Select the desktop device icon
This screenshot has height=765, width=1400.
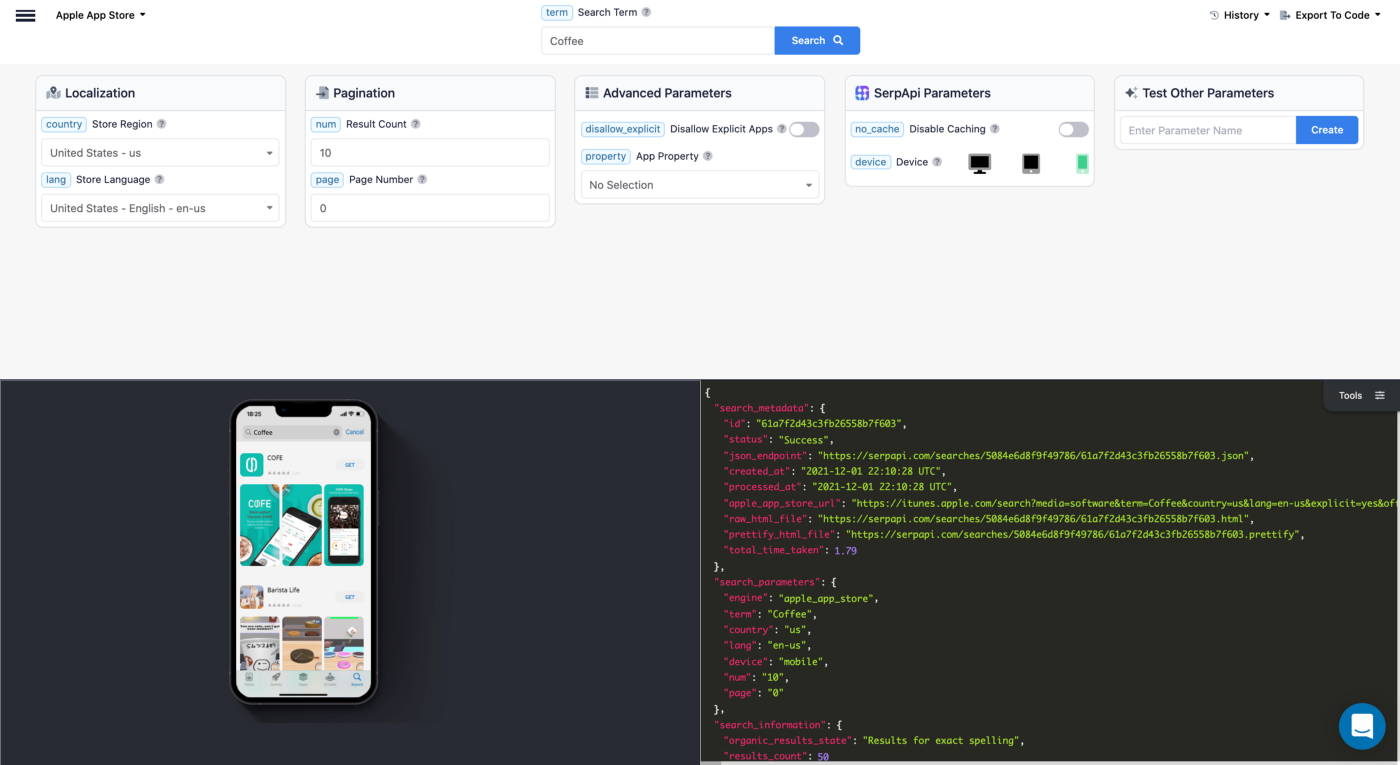click(980, 163)
